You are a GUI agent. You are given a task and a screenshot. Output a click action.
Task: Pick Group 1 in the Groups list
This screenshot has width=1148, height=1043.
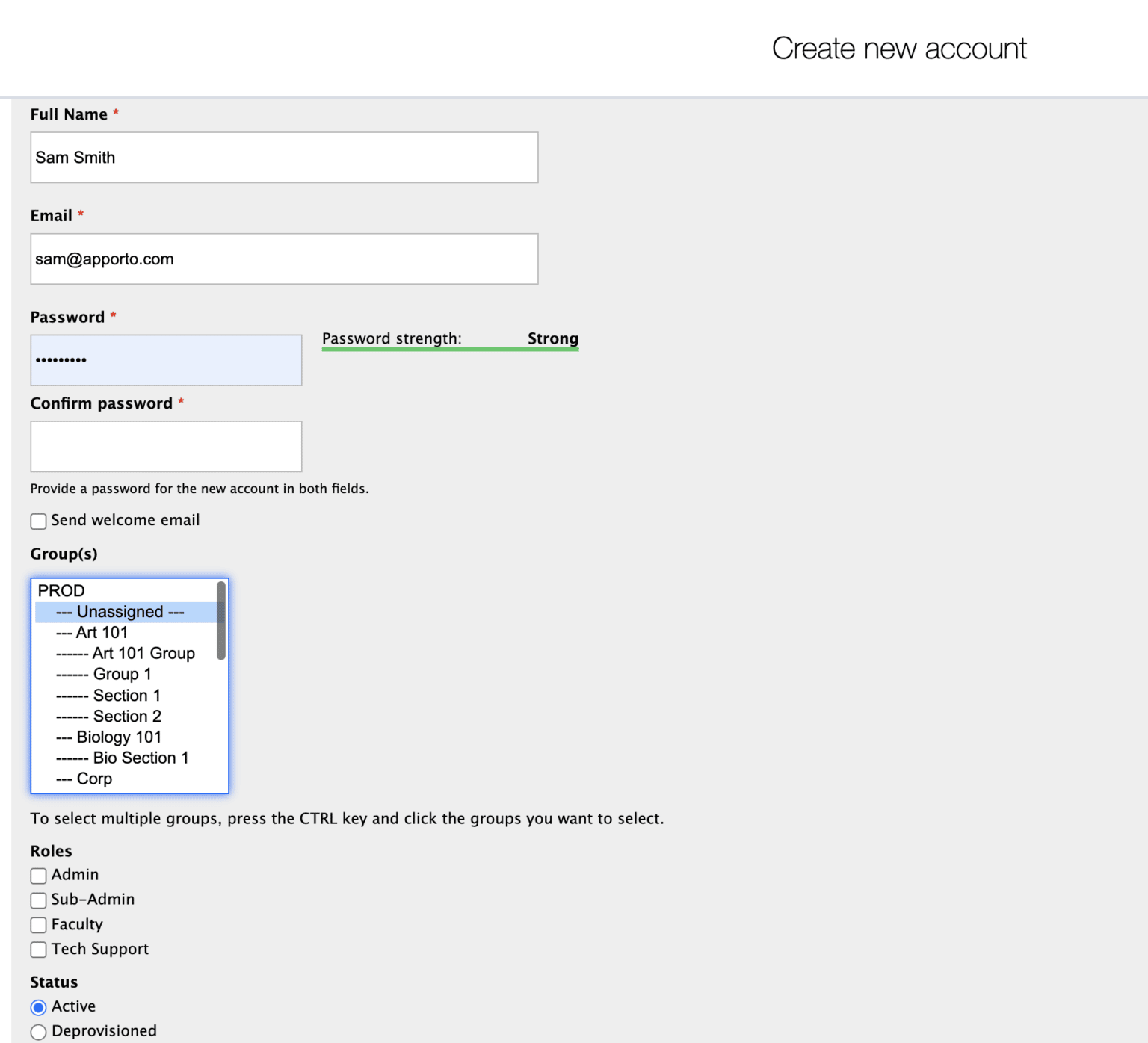click(x=105, y=675)
